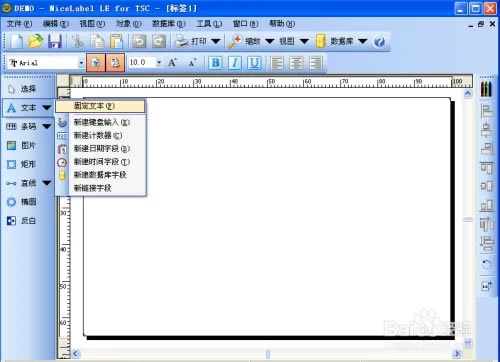Toggle Italic text formatting
The width and height of the screenshot is (500, 362).
pyautogui.click(x=235, y=63)
